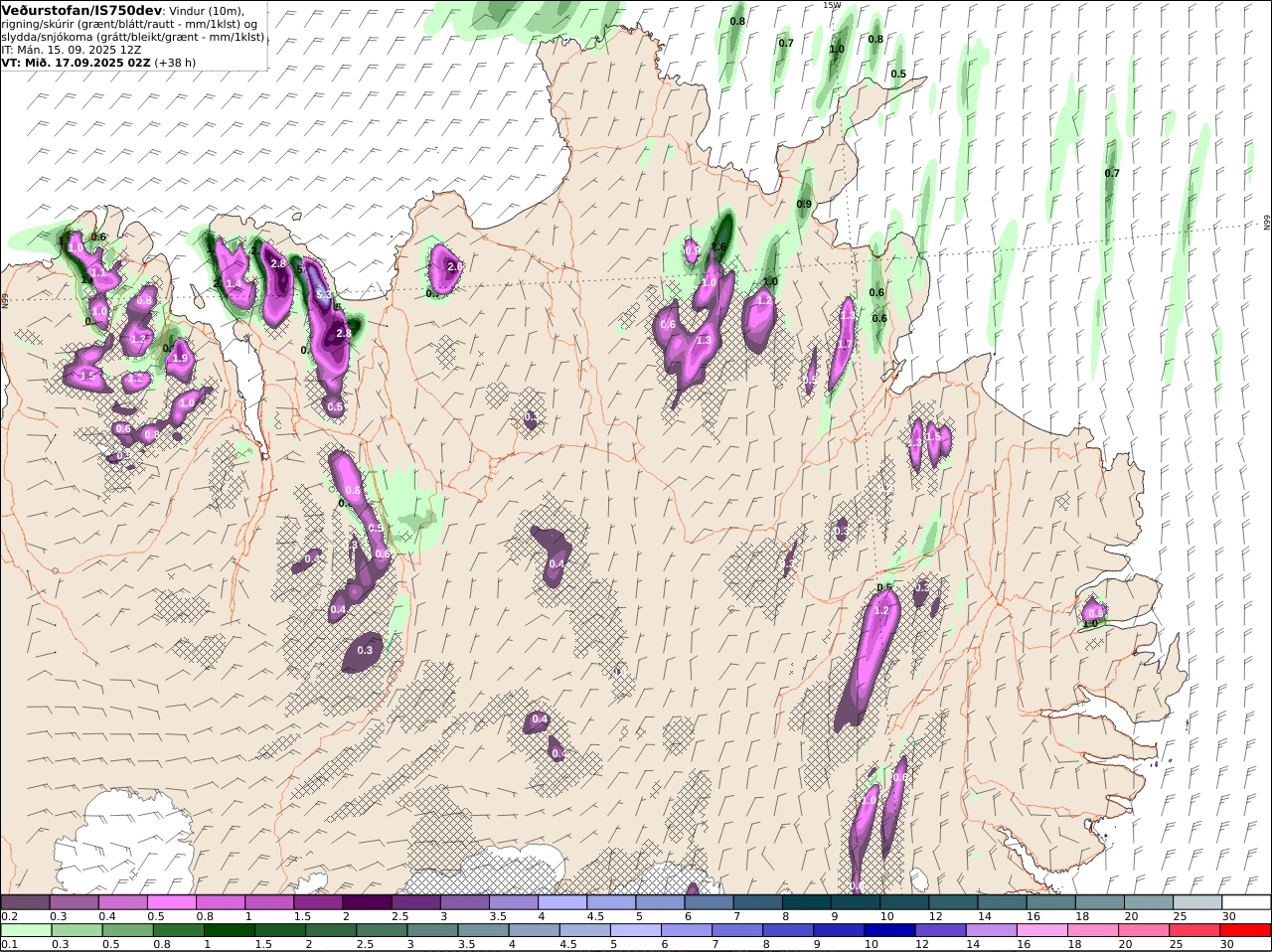The image size is (1272, 952).
Task: Choose the rain-scale swatch labeled 14
Action: [x=991, y=930]
